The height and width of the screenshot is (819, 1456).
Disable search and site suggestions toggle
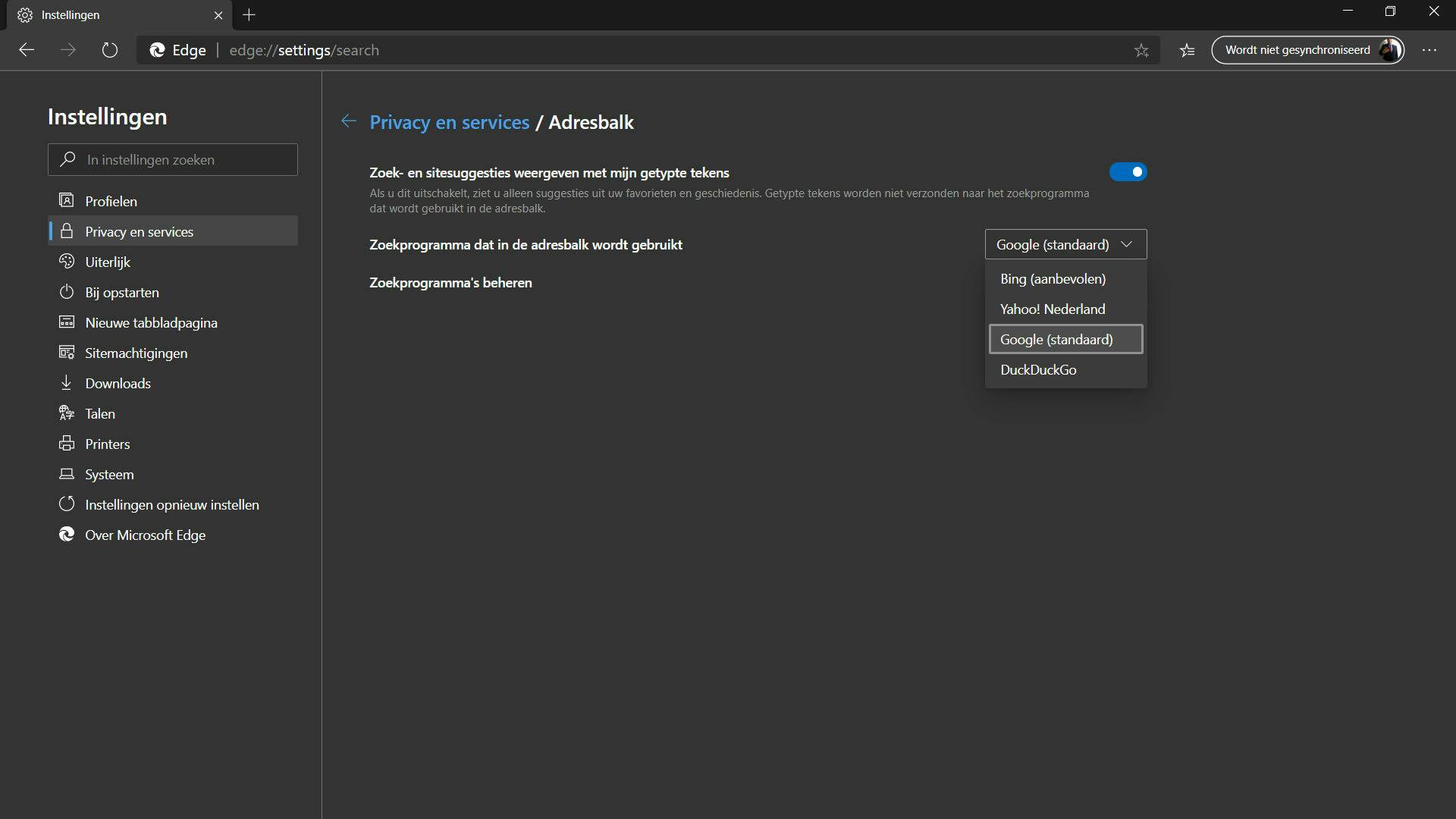point(1128,172)
